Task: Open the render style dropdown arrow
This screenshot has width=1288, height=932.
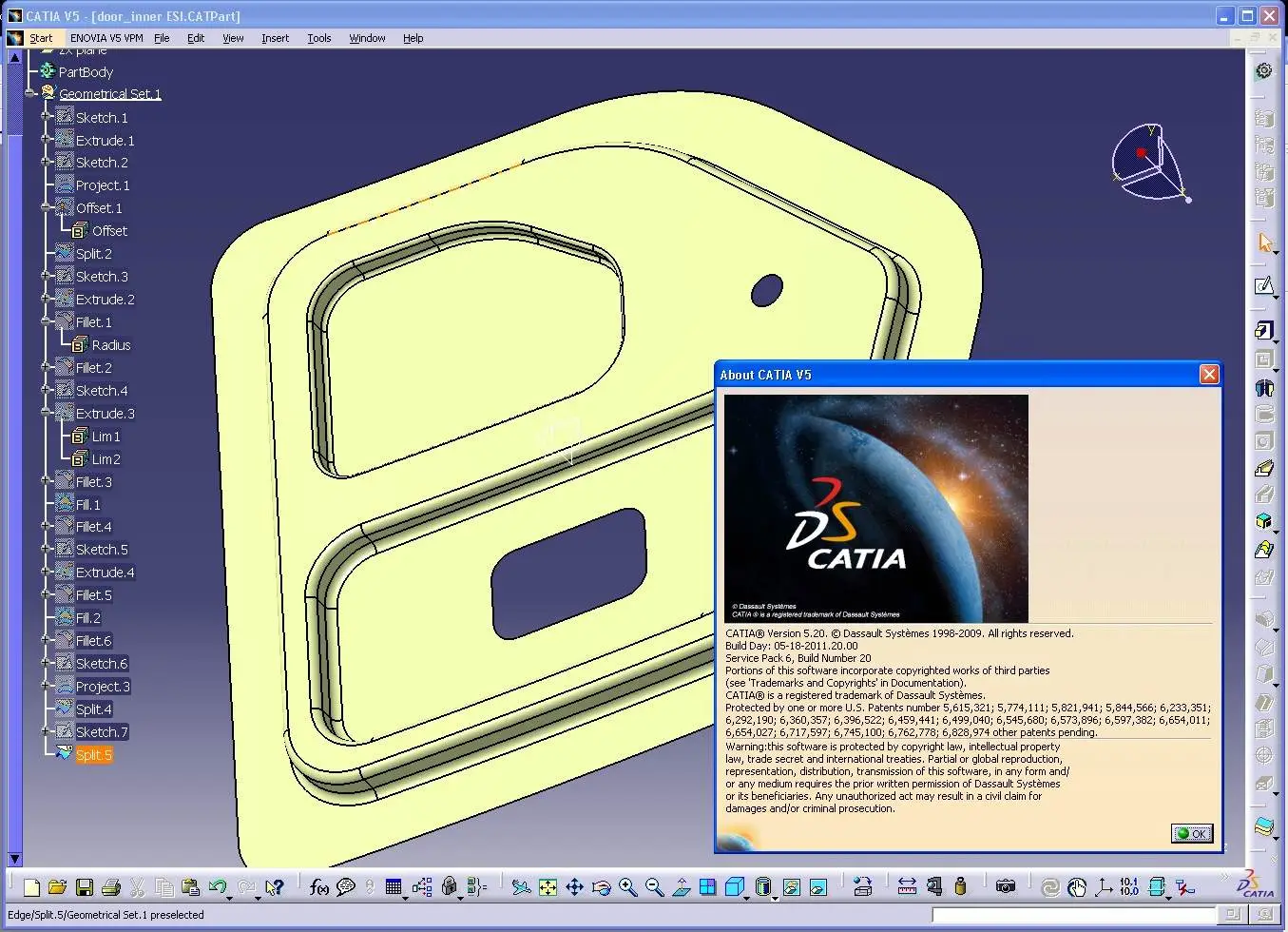Action: (774, 897)
